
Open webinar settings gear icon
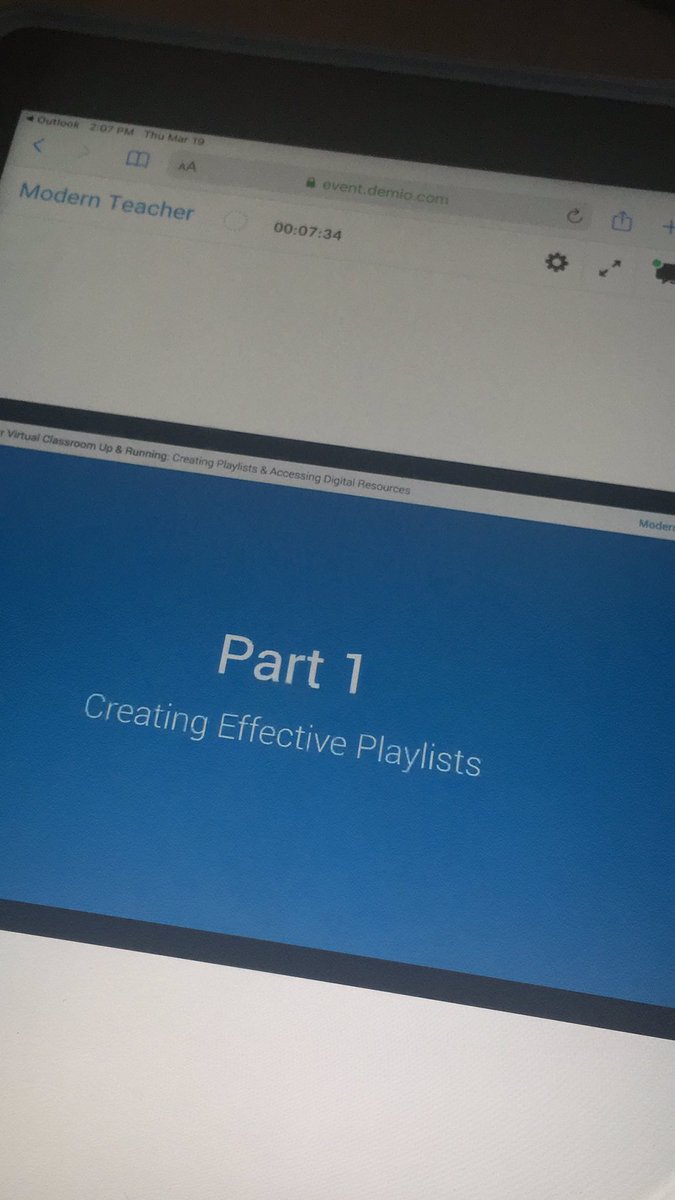click(556, 262)
